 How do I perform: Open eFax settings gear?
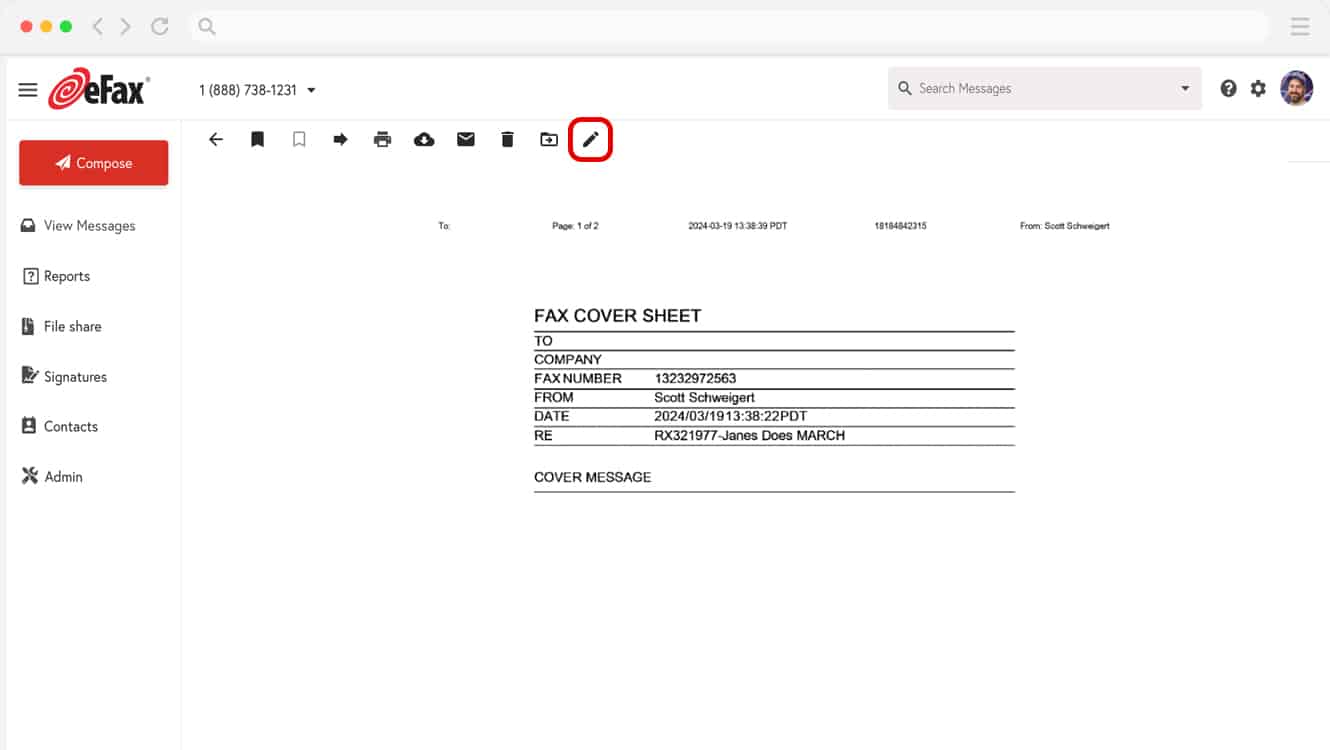click(x=1258, y=88)
